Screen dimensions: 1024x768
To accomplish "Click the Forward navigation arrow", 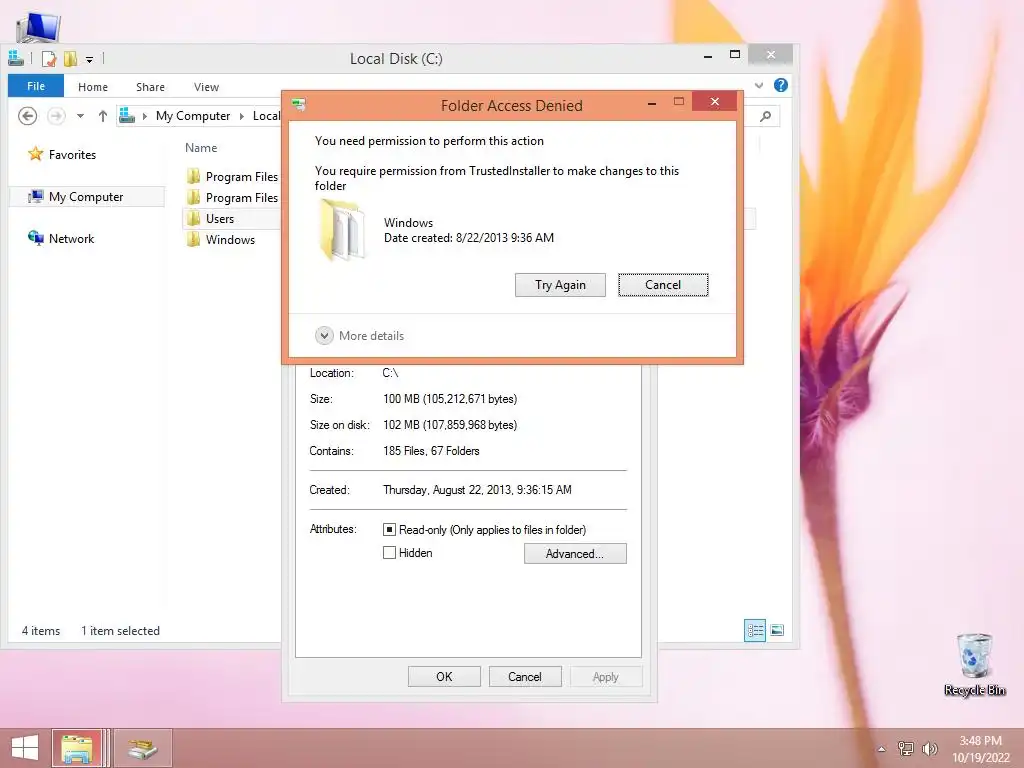I will tap(57, 116).
